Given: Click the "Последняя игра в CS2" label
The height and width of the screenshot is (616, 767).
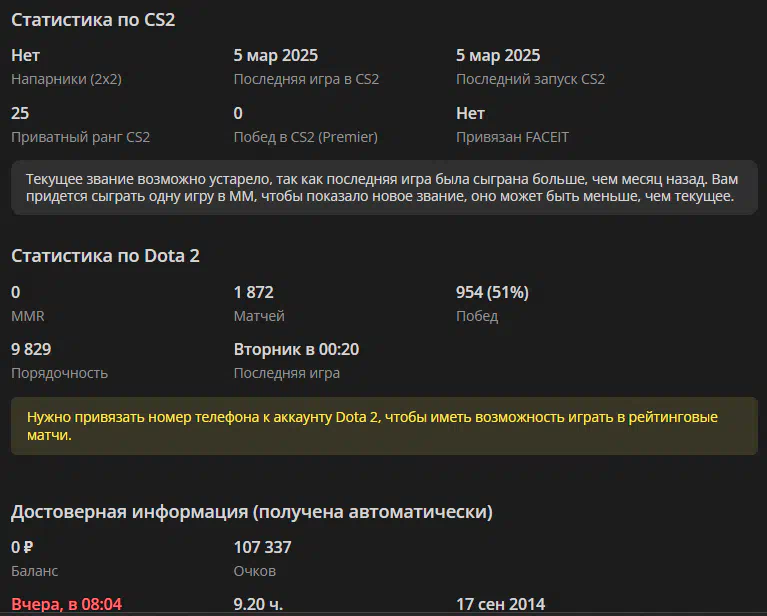Looking at the screenshot, I should click(306, 79).
